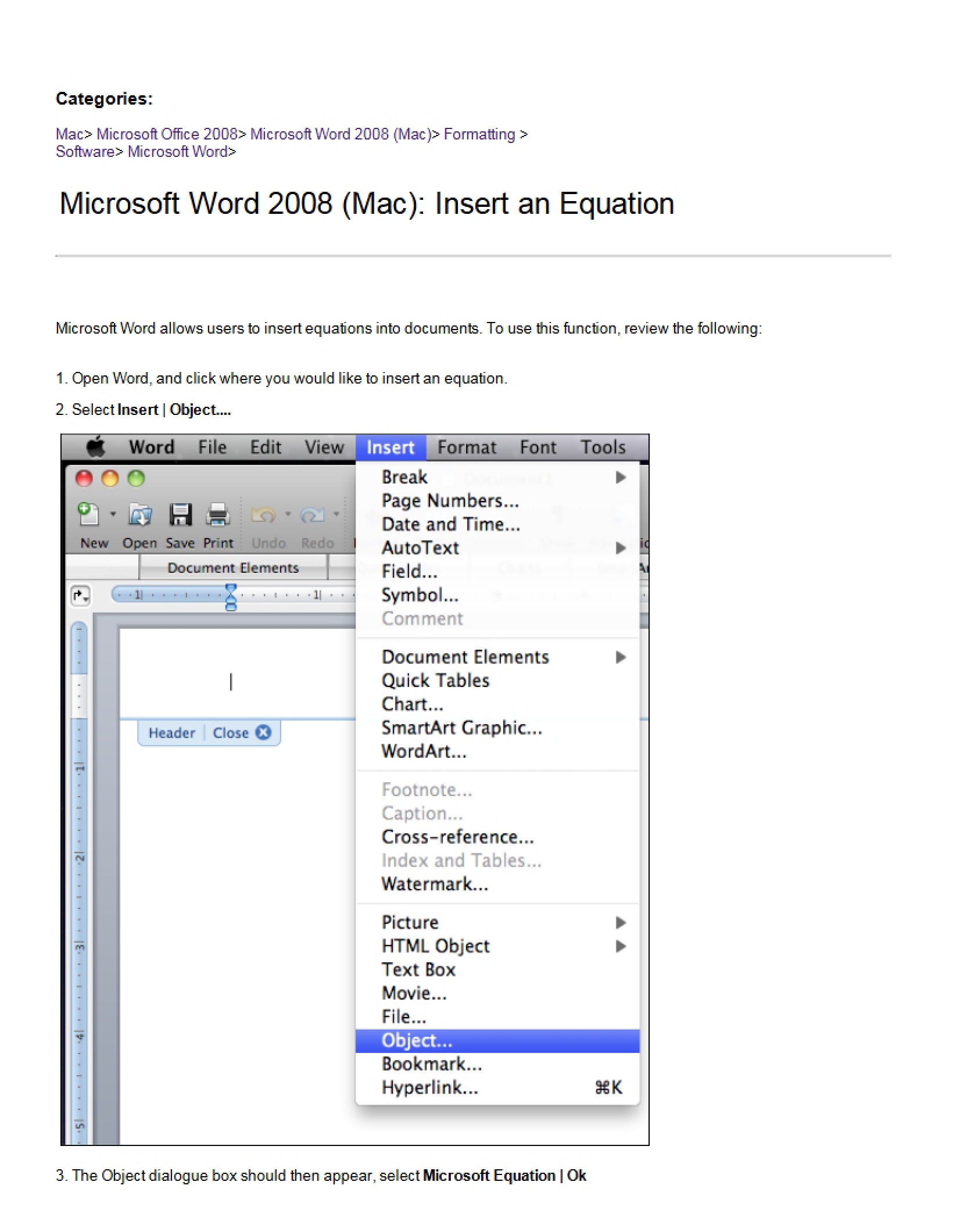The width and height of the screenshot is (953, 1232).
Task: Expand the Document Elements submenu in Insert menu
Action: (x=621, y=657)
